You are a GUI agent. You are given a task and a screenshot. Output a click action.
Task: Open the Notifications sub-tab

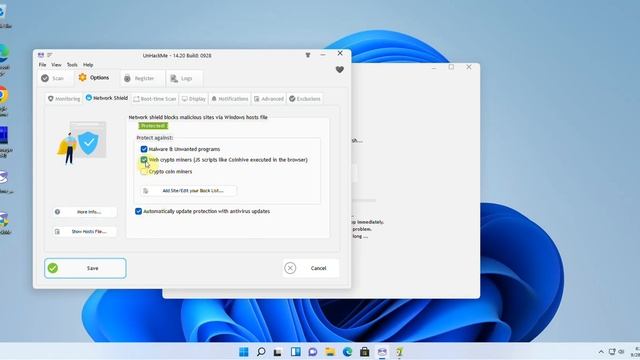pyautogui.click(x=230, y=99)
